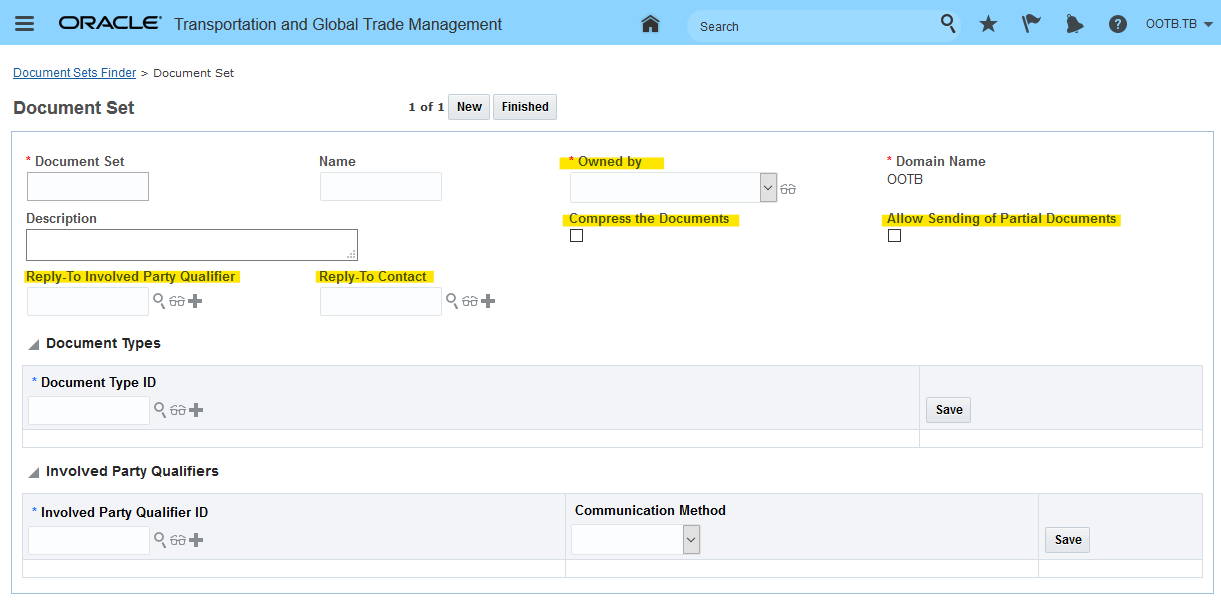
Task: Go back to Document Sets Finder
Action: [x=74, y=73]
